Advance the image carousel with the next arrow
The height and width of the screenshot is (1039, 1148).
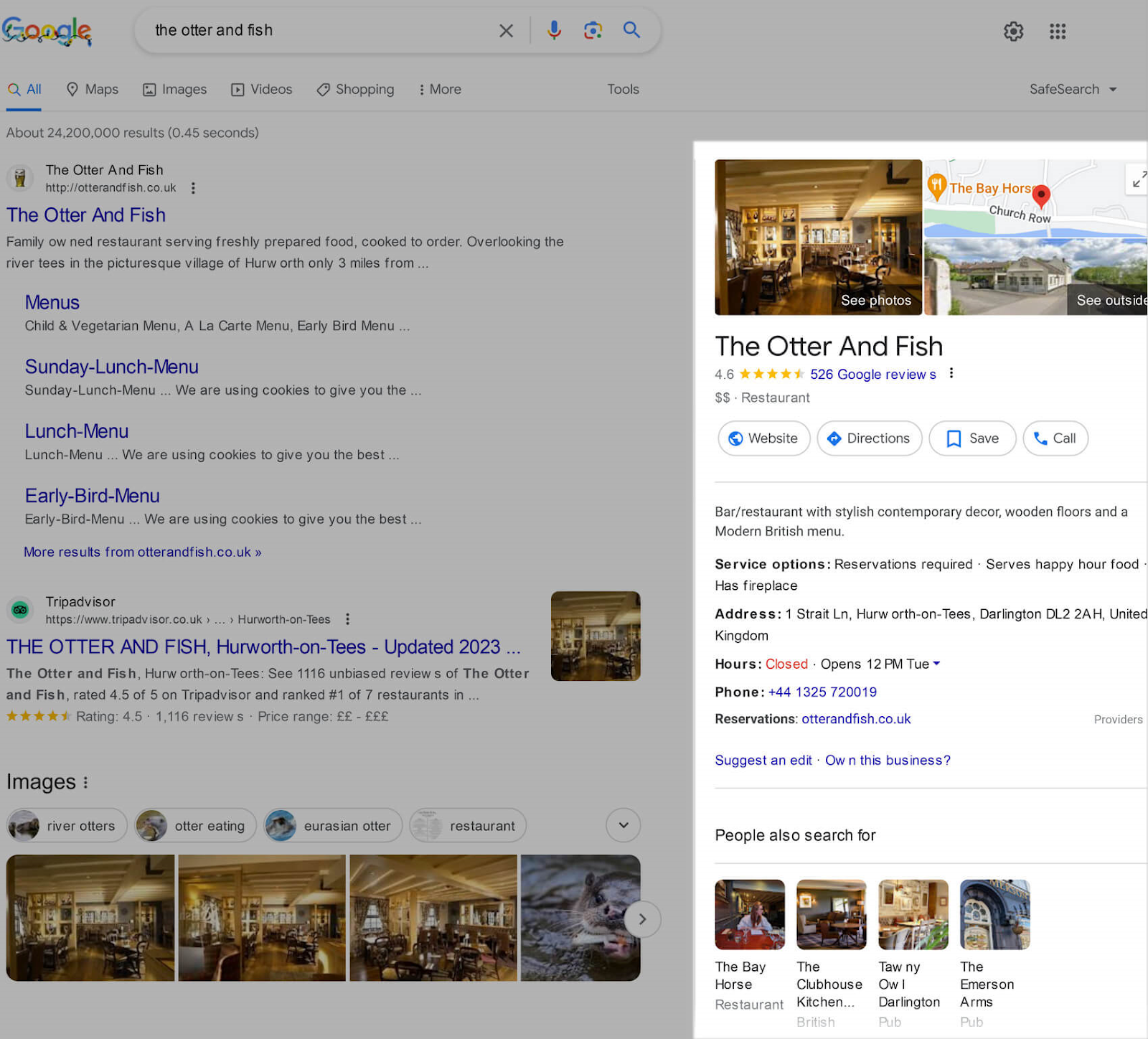point(642,918)
